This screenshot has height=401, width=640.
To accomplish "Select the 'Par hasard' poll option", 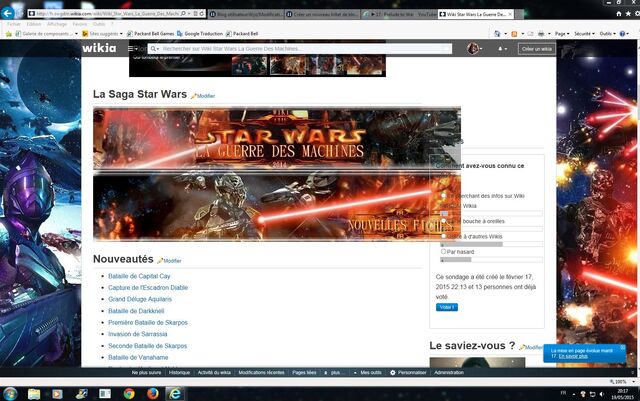I will click(x=443, y=252).
